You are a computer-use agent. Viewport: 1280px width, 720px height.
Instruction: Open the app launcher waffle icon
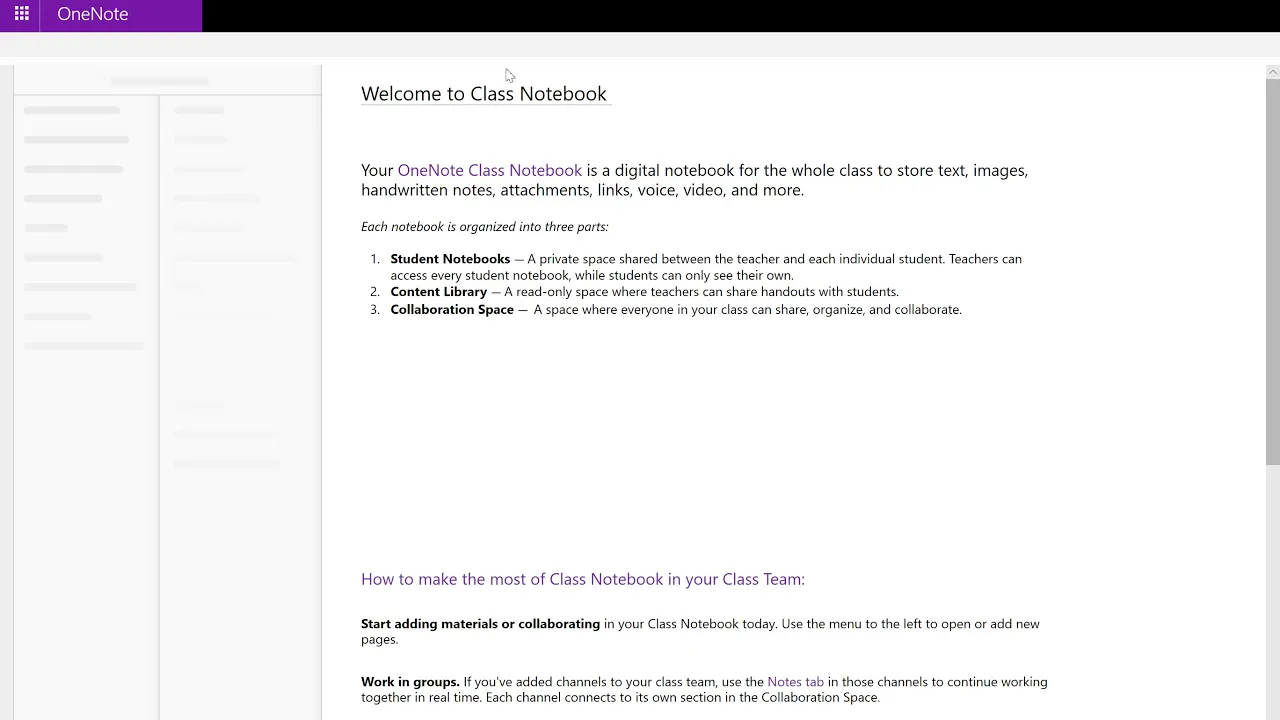click(x=21, y=14)
